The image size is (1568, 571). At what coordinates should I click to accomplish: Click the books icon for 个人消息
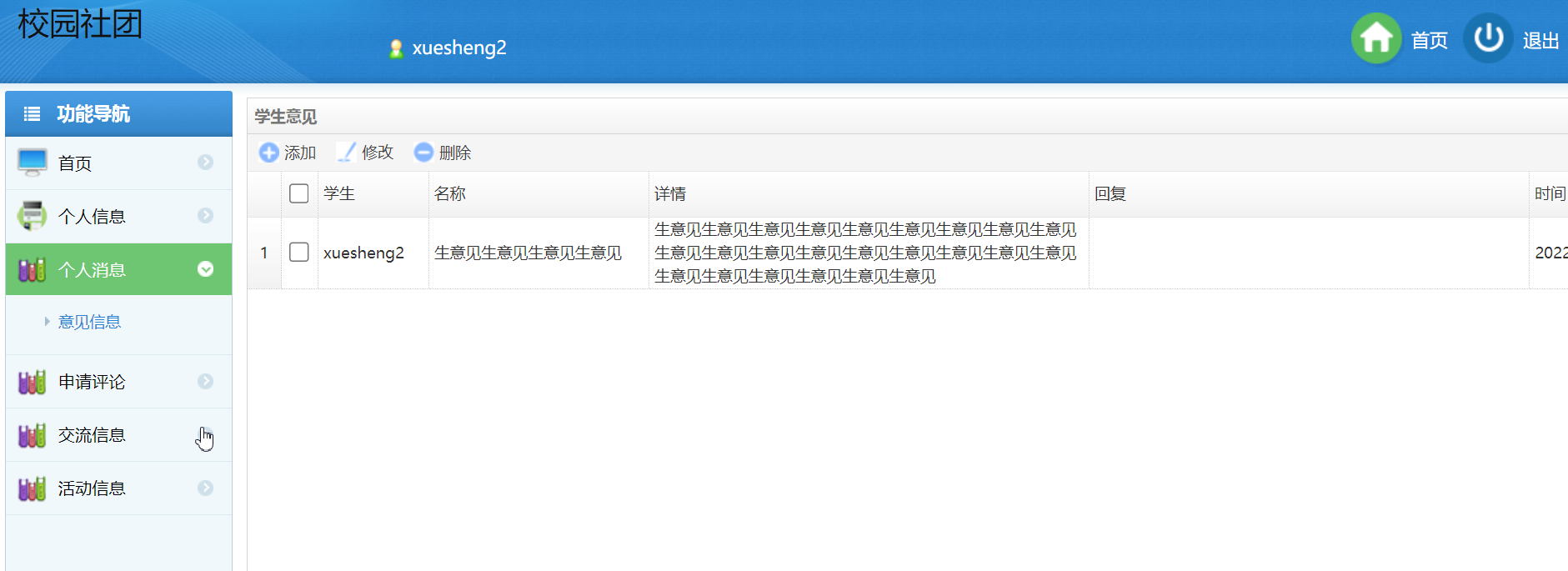coord(33,269)
